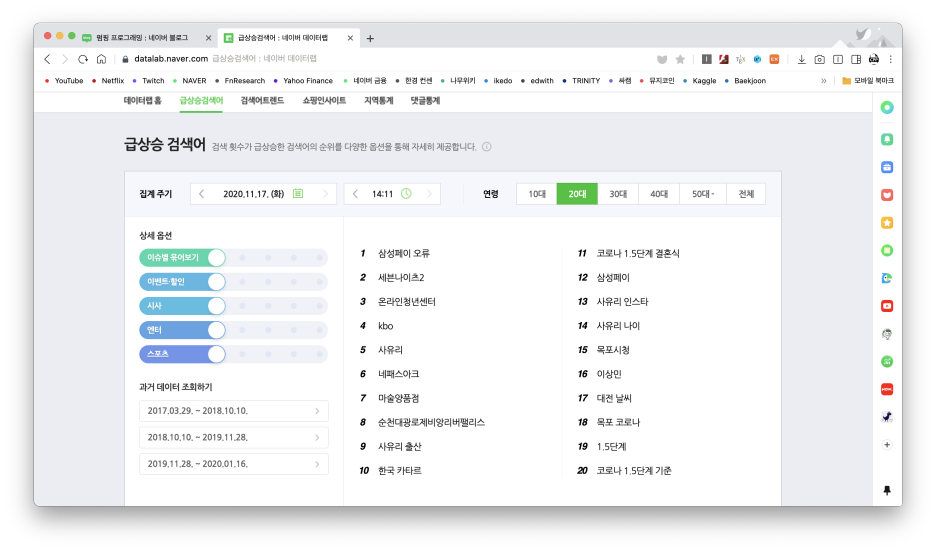Open the calendar sidebar icon
936x551 pixels.
pos(887,167)
